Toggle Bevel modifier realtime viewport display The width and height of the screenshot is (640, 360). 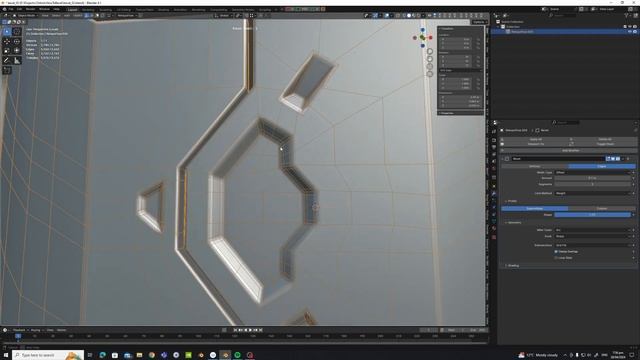click(613, 158)
